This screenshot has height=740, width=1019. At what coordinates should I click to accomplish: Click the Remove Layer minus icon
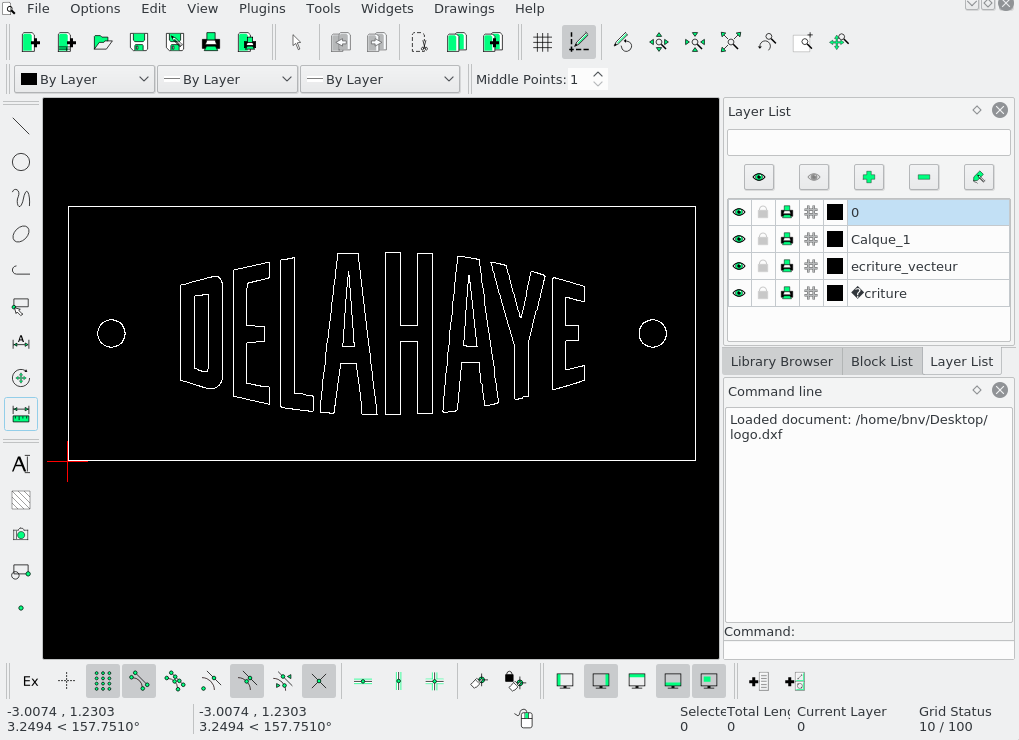click(x=924, y=177)
